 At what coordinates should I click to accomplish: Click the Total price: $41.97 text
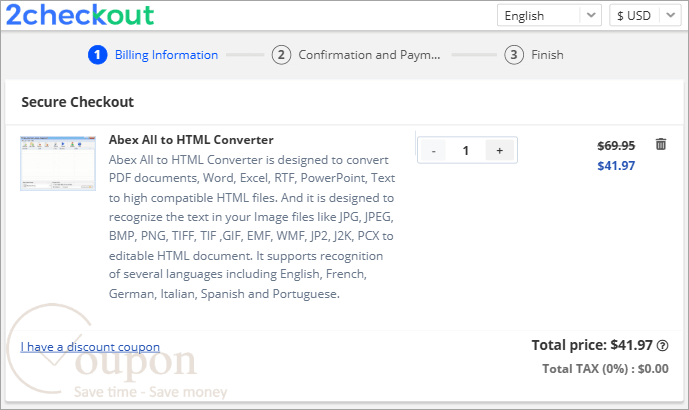(x=592, y=345)
